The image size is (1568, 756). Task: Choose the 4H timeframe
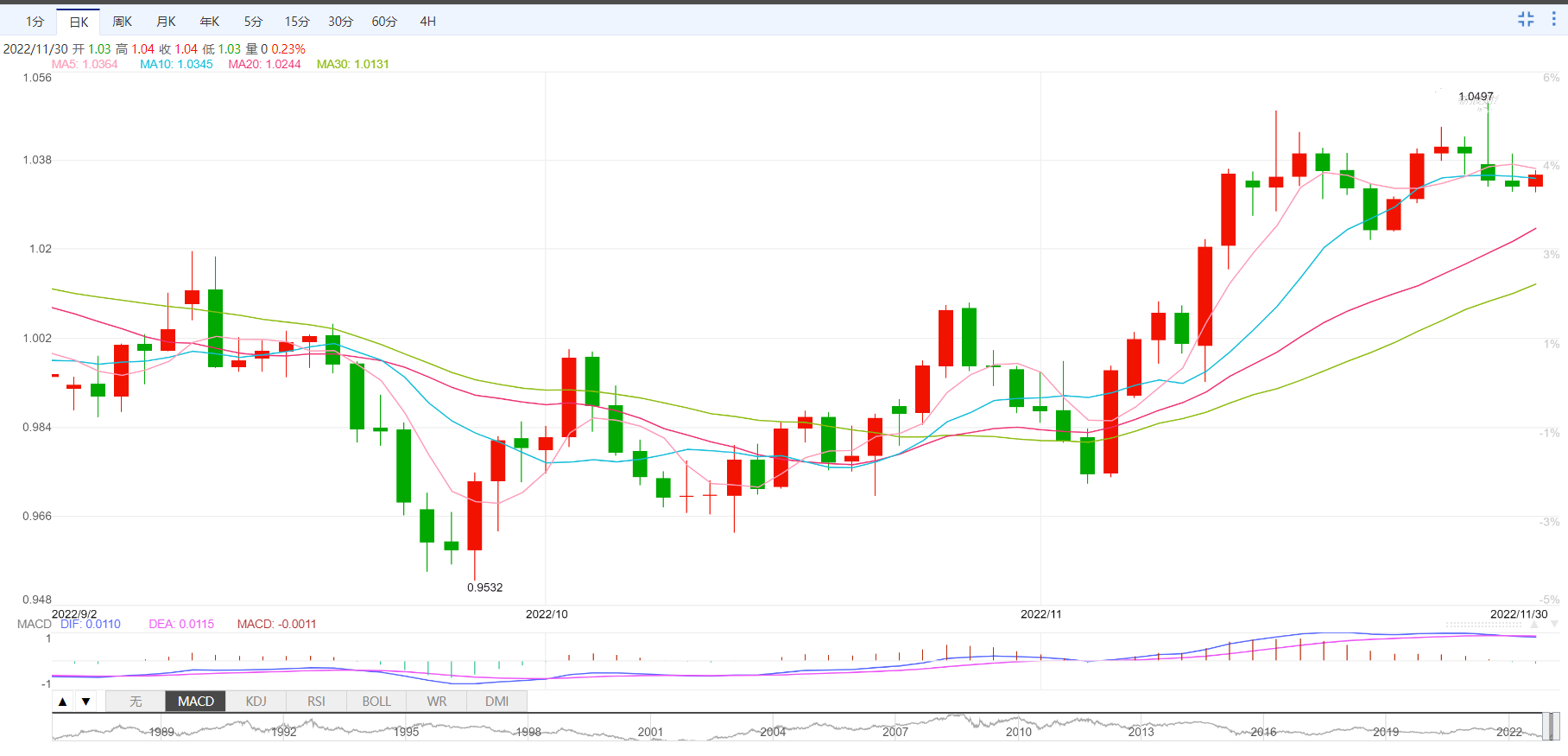click(427, 22)
